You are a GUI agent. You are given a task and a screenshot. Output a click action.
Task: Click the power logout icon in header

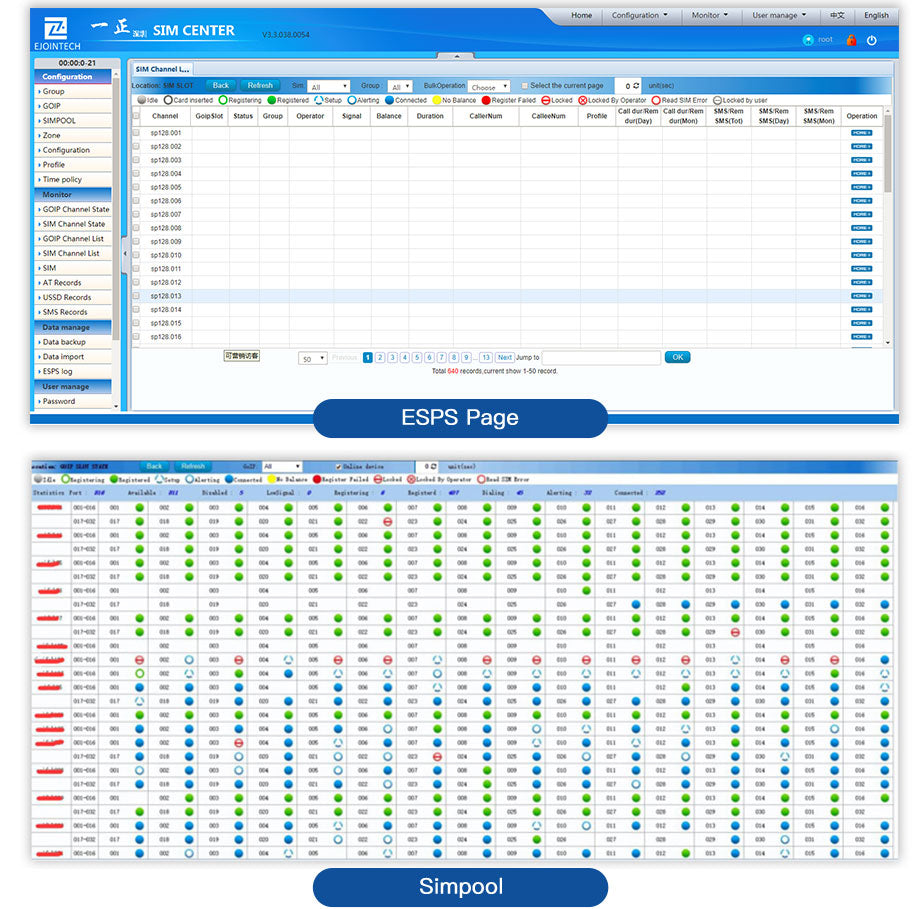coord(871,40)
